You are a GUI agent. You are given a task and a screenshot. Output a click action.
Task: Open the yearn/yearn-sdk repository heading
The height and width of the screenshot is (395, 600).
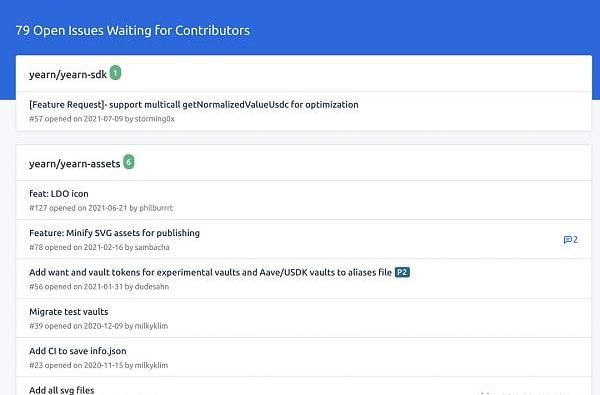[68, 75]
